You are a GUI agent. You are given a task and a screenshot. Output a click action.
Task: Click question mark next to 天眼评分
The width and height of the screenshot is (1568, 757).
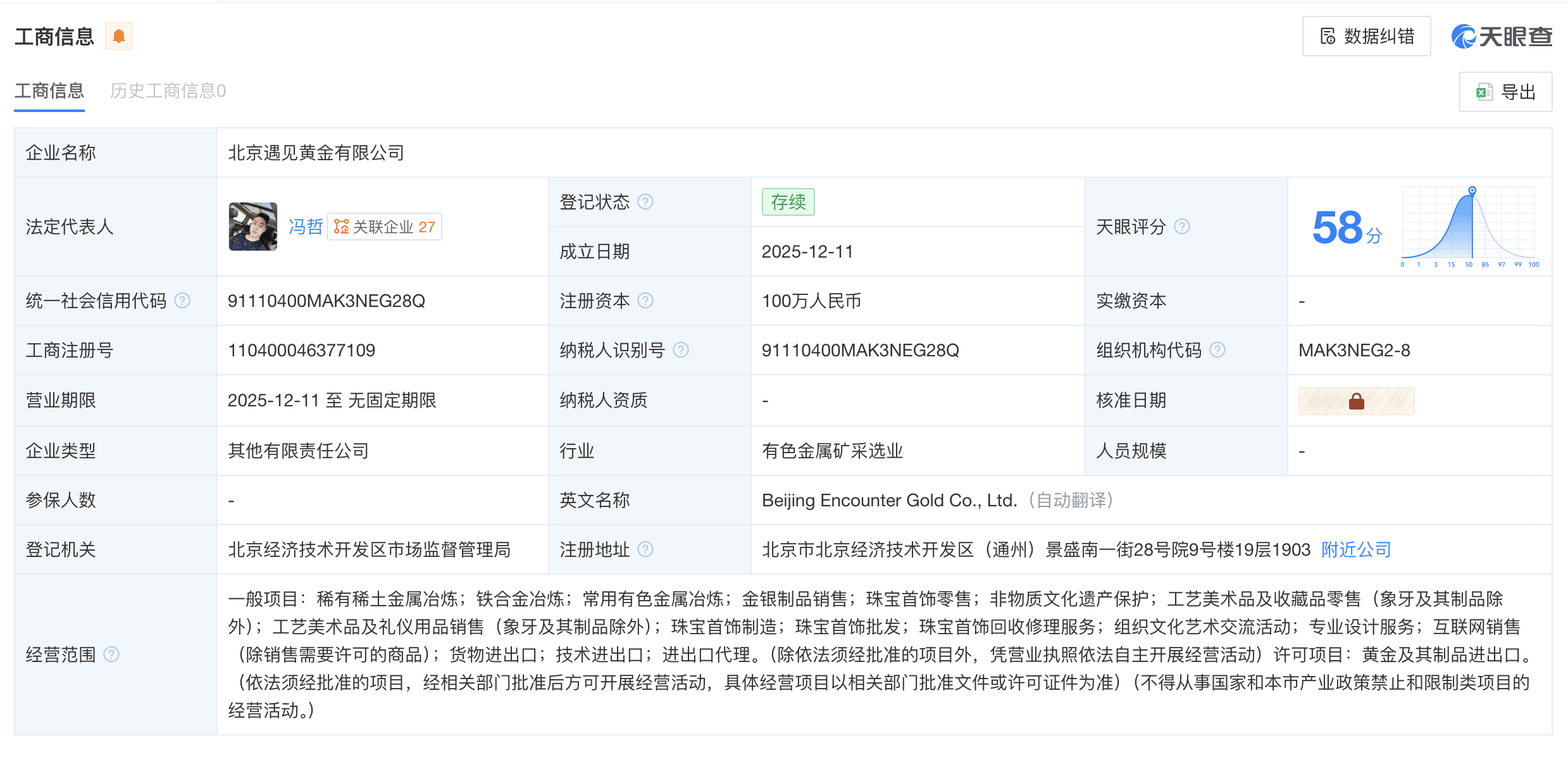[x=1181, y=227]
